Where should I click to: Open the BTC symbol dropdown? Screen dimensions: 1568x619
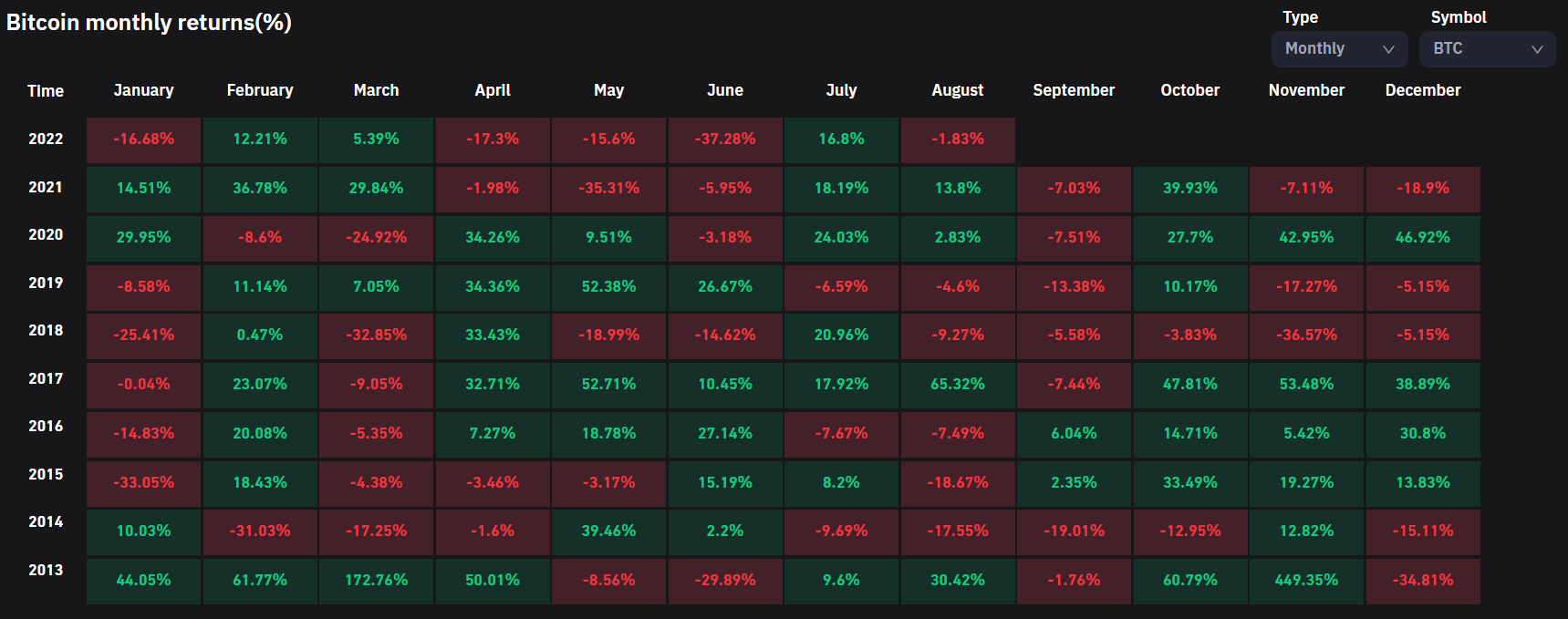point(1487,49)
